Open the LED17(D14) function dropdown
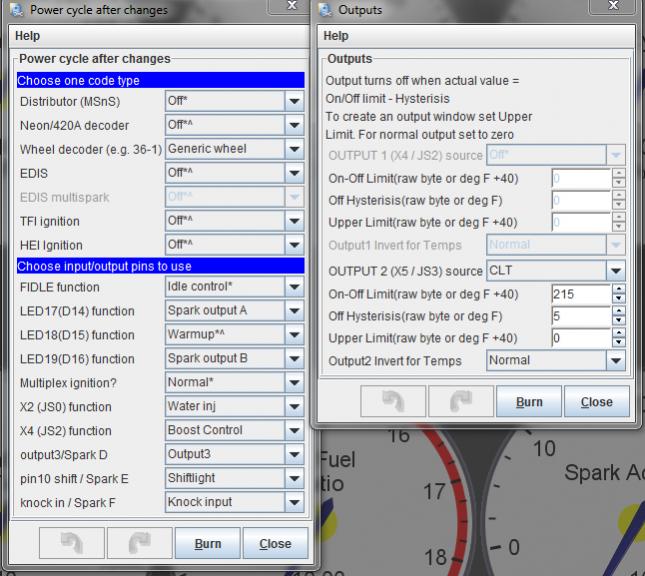Viewport: 645px width, 576px height. point(294,311)
